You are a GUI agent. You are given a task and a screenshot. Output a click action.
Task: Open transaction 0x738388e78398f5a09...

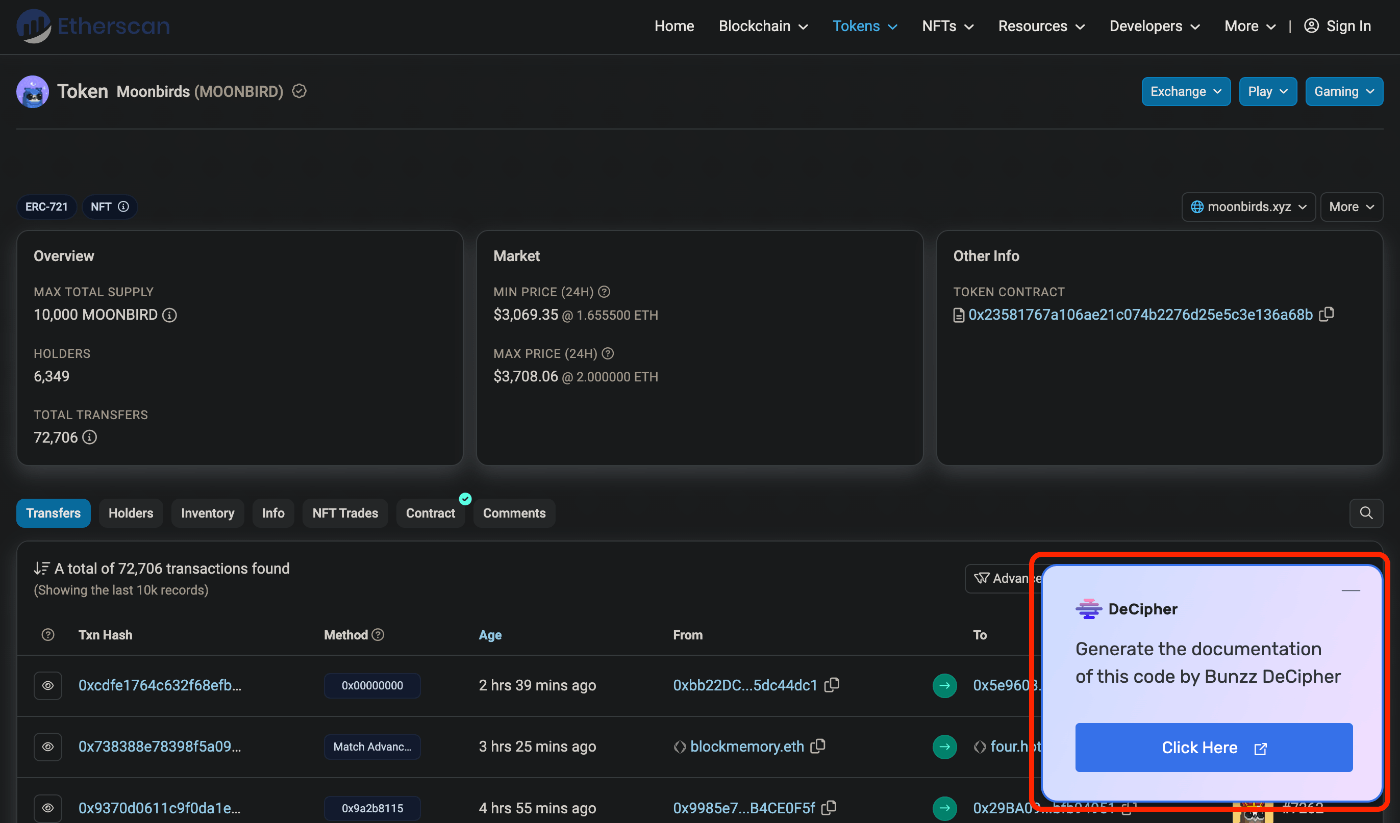[x=160, y=747]
